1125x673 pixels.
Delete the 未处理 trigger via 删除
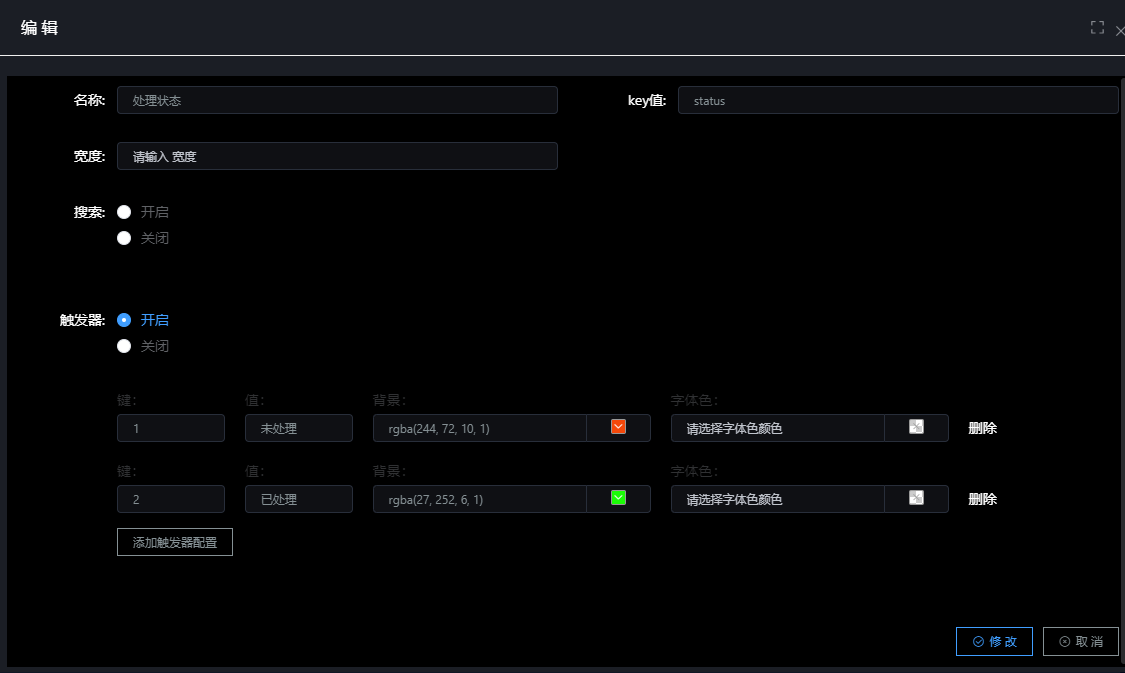982,427
